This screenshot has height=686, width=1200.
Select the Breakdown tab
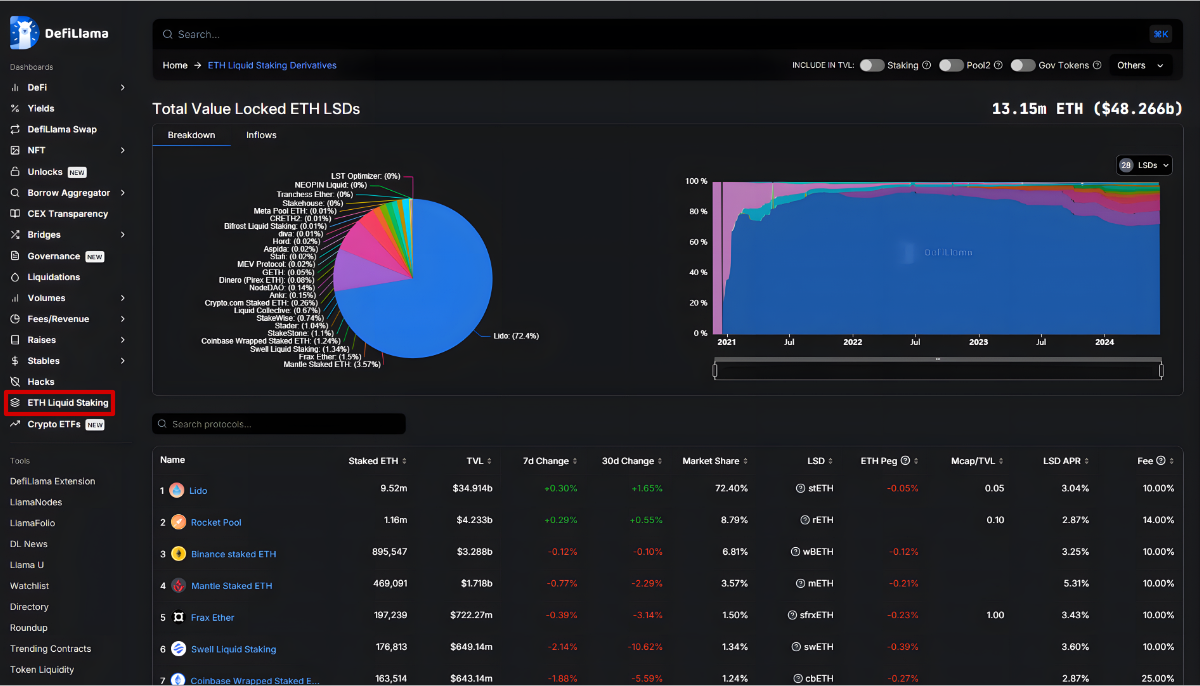coord(191,134)
